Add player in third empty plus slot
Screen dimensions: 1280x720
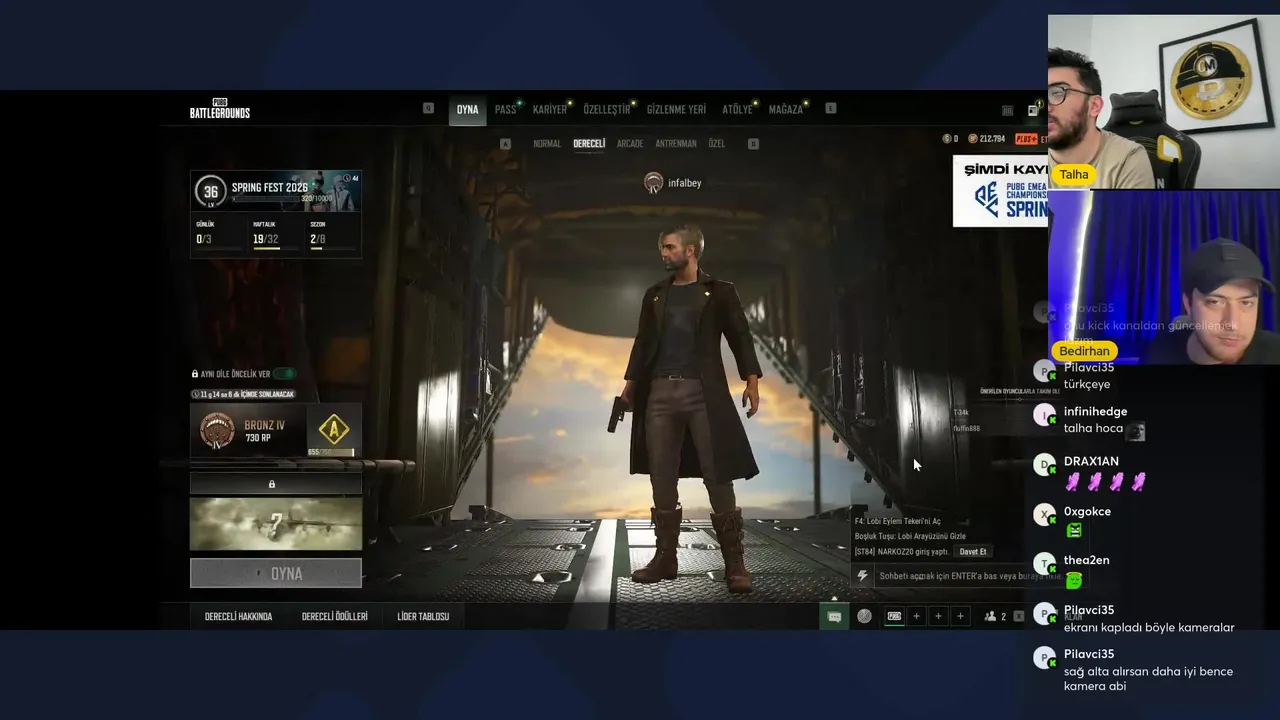(960, 617)
